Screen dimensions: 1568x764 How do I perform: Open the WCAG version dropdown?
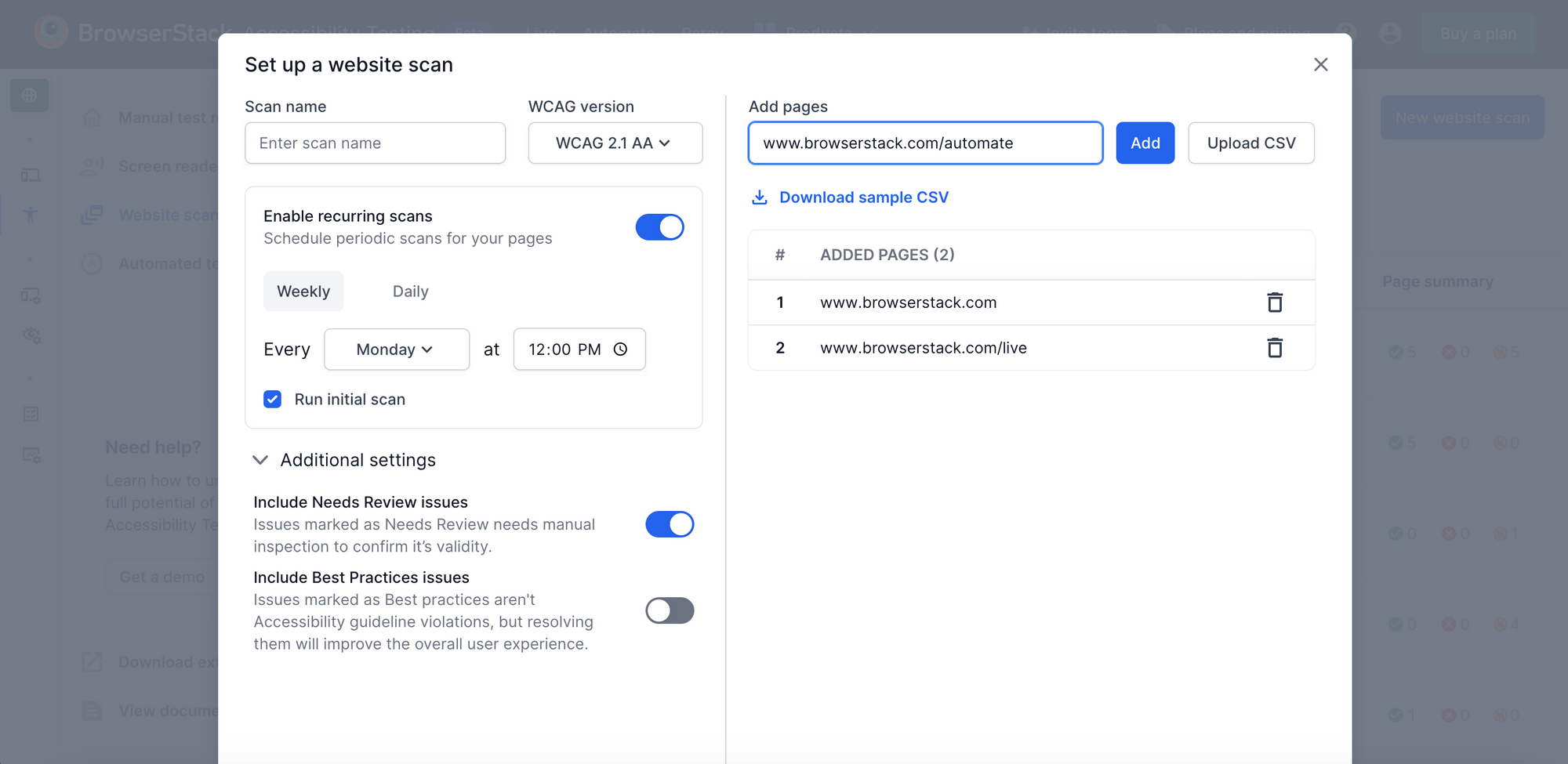(615, 143)
